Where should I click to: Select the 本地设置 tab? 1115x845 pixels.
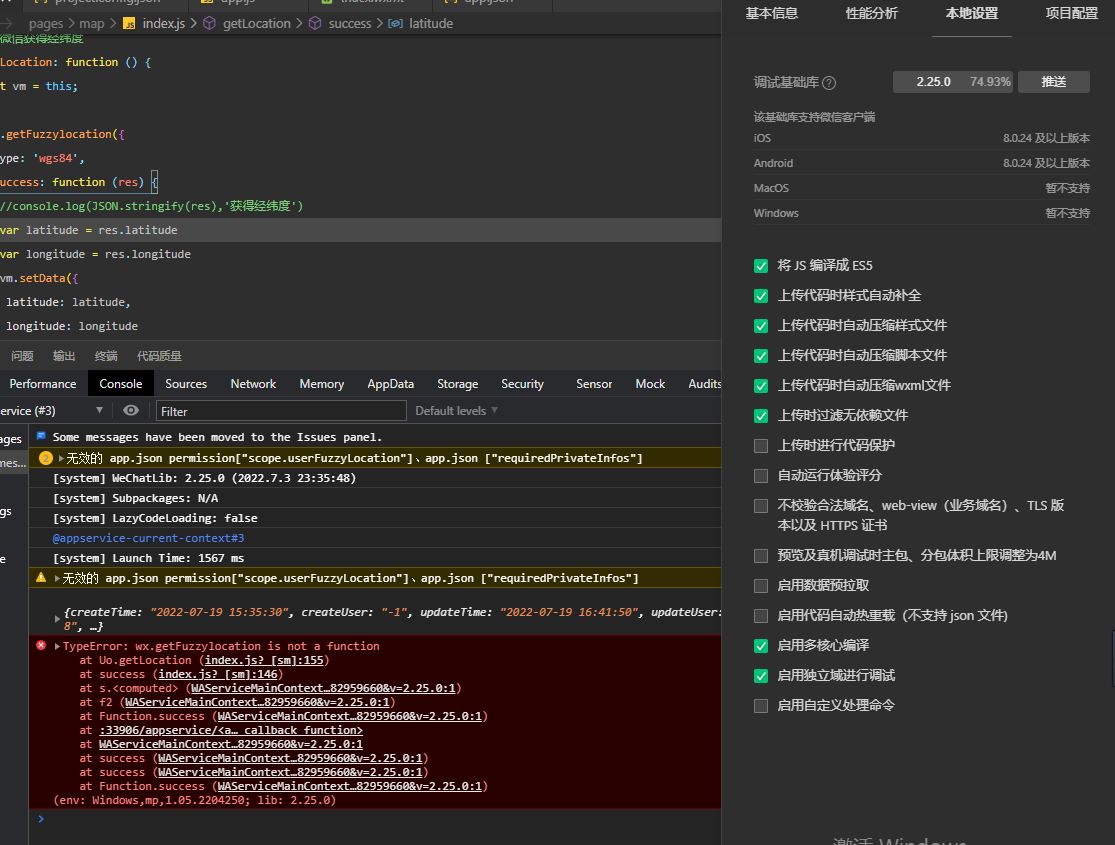click(x=971, y=14)
